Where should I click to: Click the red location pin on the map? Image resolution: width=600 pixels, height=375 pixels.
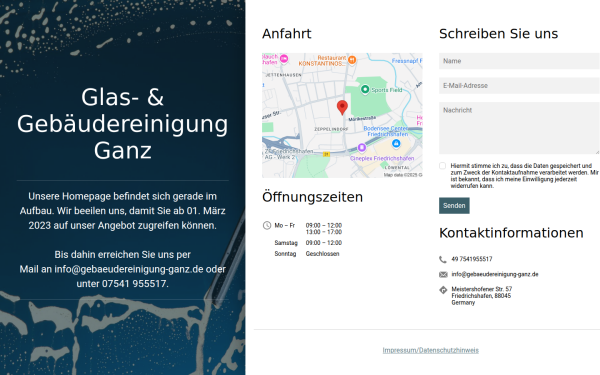point(342,108)
